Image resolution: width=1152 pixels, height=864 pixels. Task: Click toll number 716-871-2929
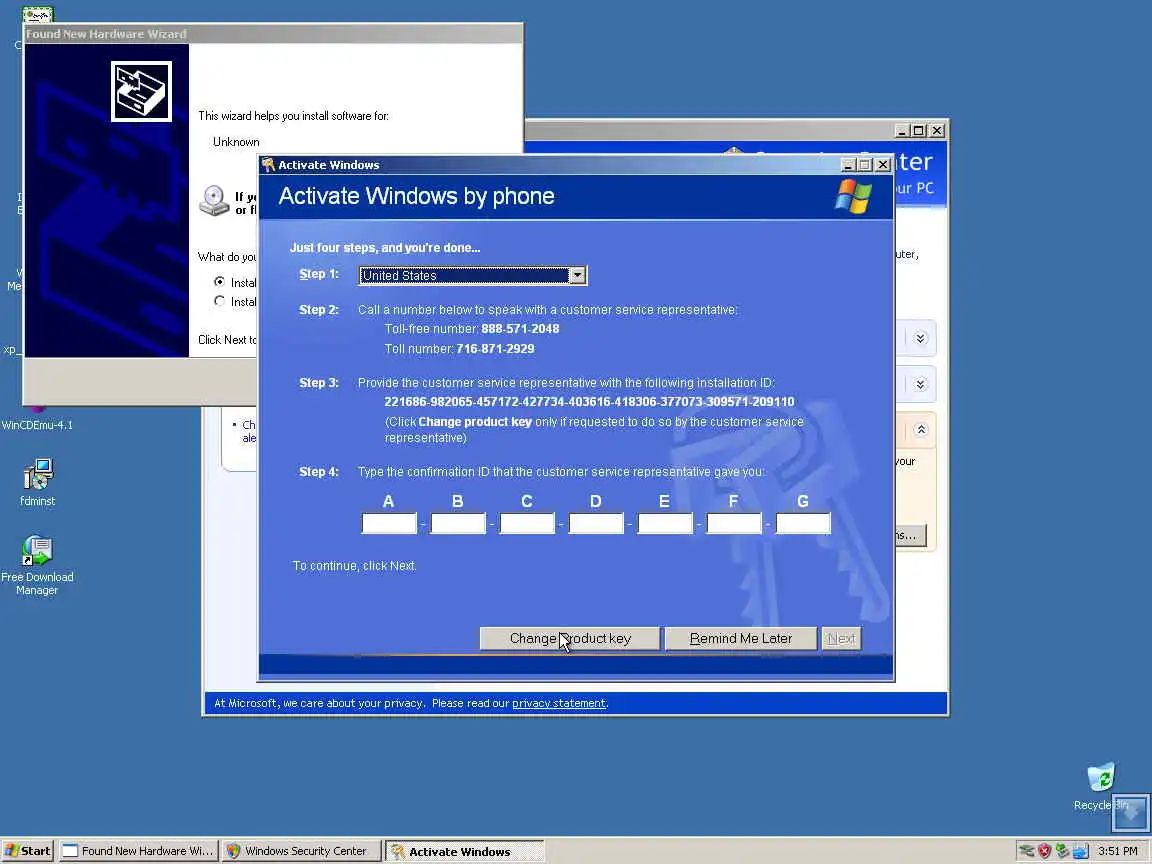point(495,348)
